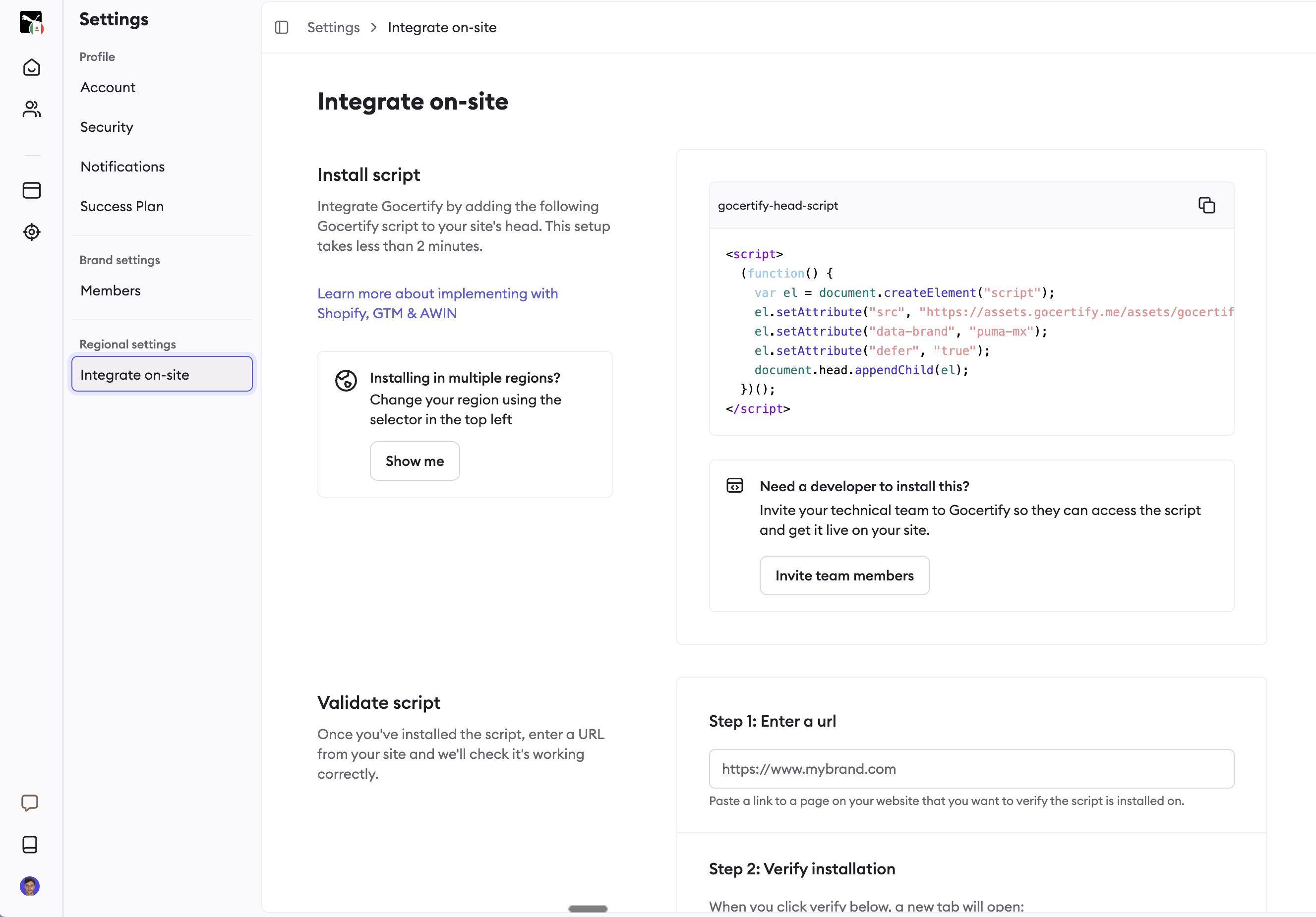Copy the gocertify-head-script code snippet
1316x917 pixels.
[x=1206, y=205]
